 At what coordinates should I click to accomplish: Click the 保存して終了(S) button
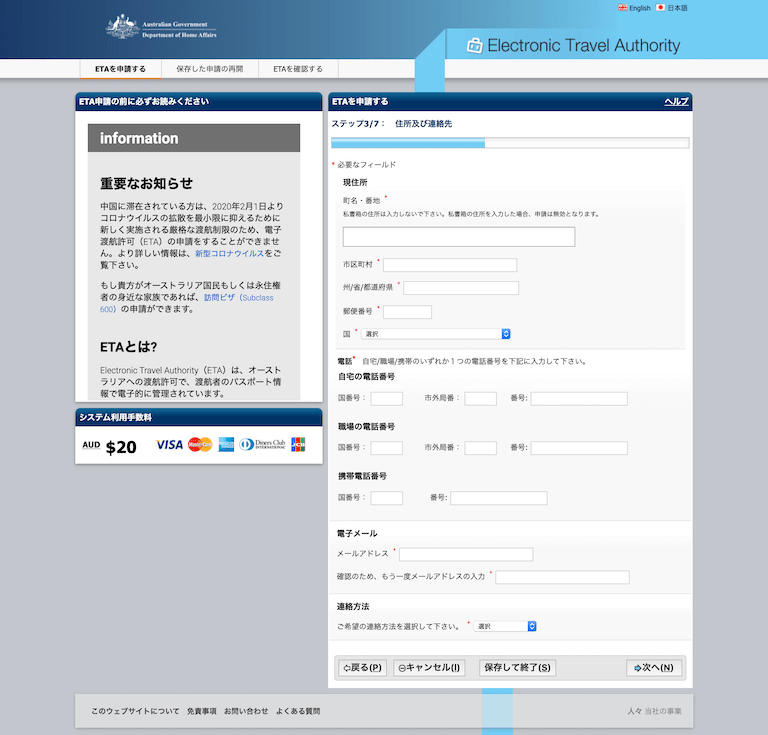coord(517,668)
